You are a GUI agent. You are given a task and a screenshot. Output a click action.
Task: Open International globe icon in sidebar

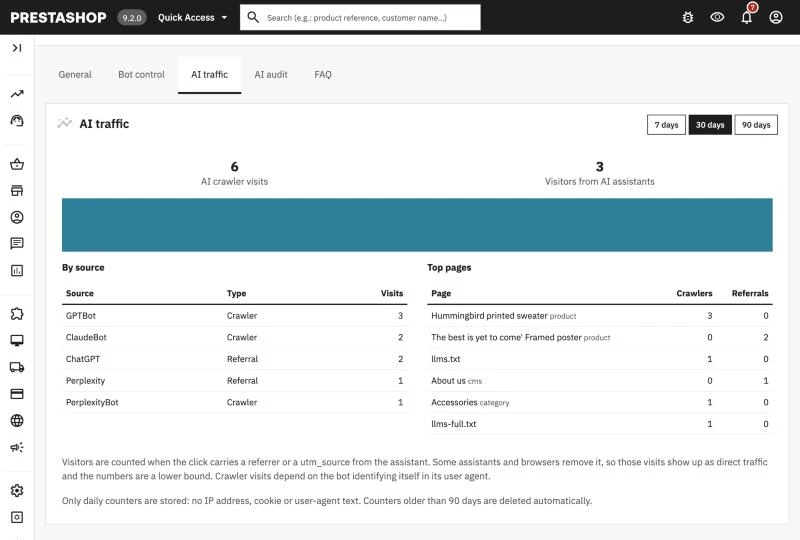coord(17,421)
